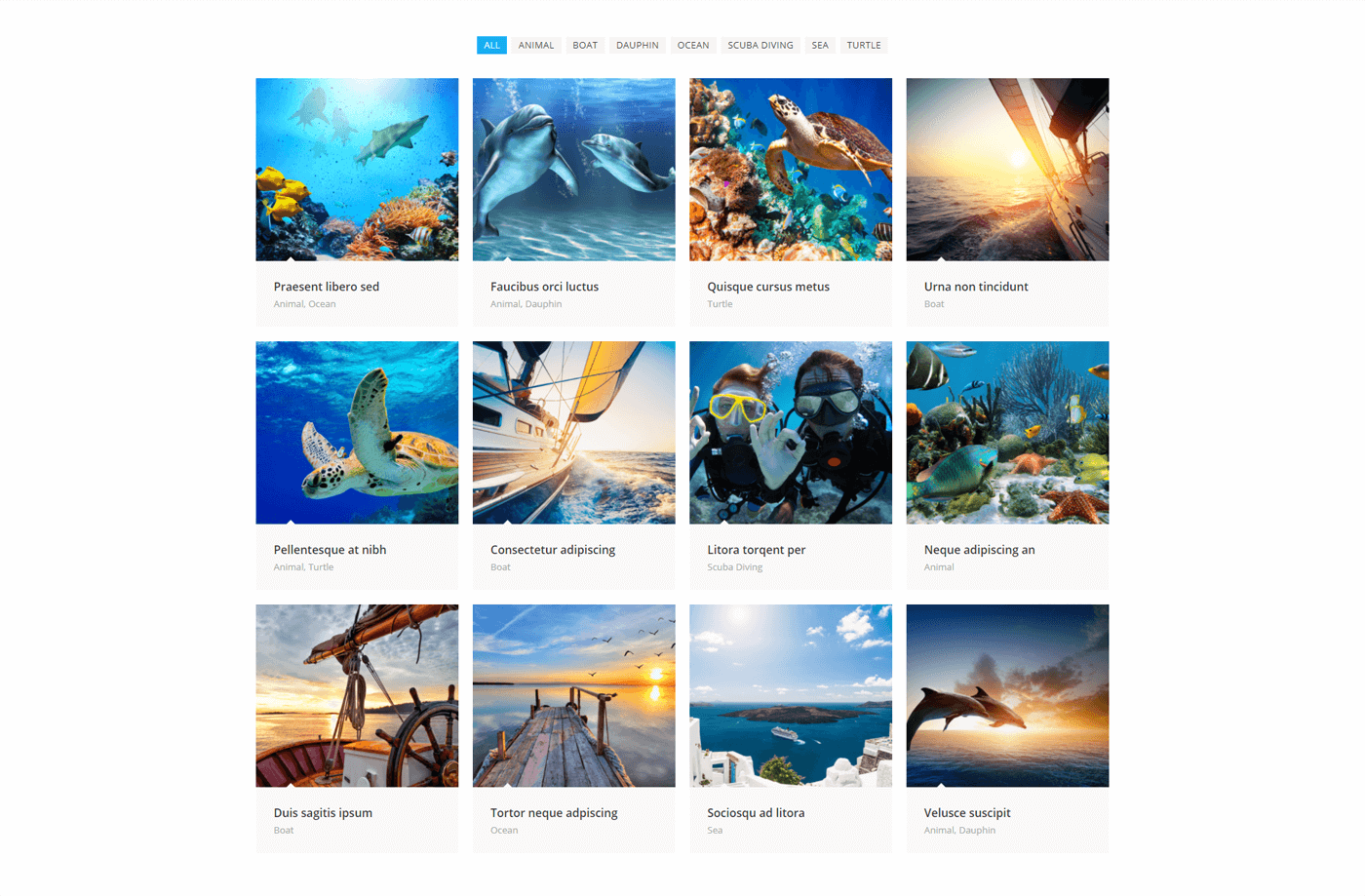The image size is (1365, 896).
Task: Open the Pellentesque at nibh link
Action: coord(330,550)
